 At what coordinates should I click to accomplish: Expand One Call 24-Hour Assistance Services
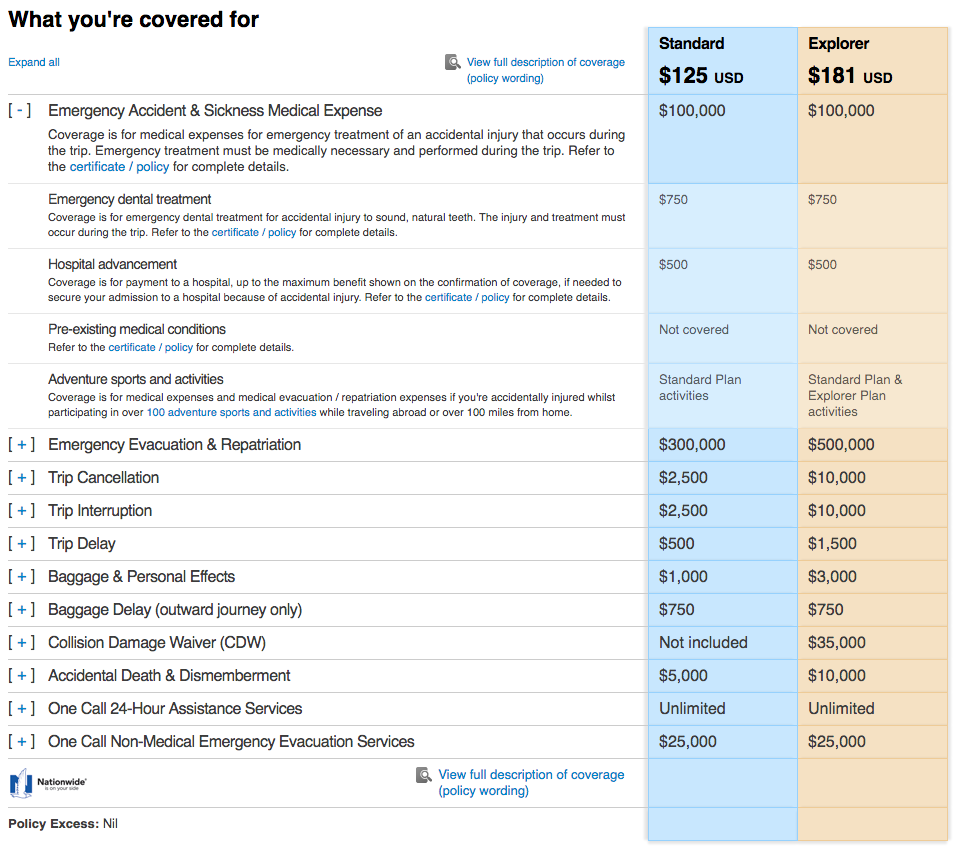20,709
